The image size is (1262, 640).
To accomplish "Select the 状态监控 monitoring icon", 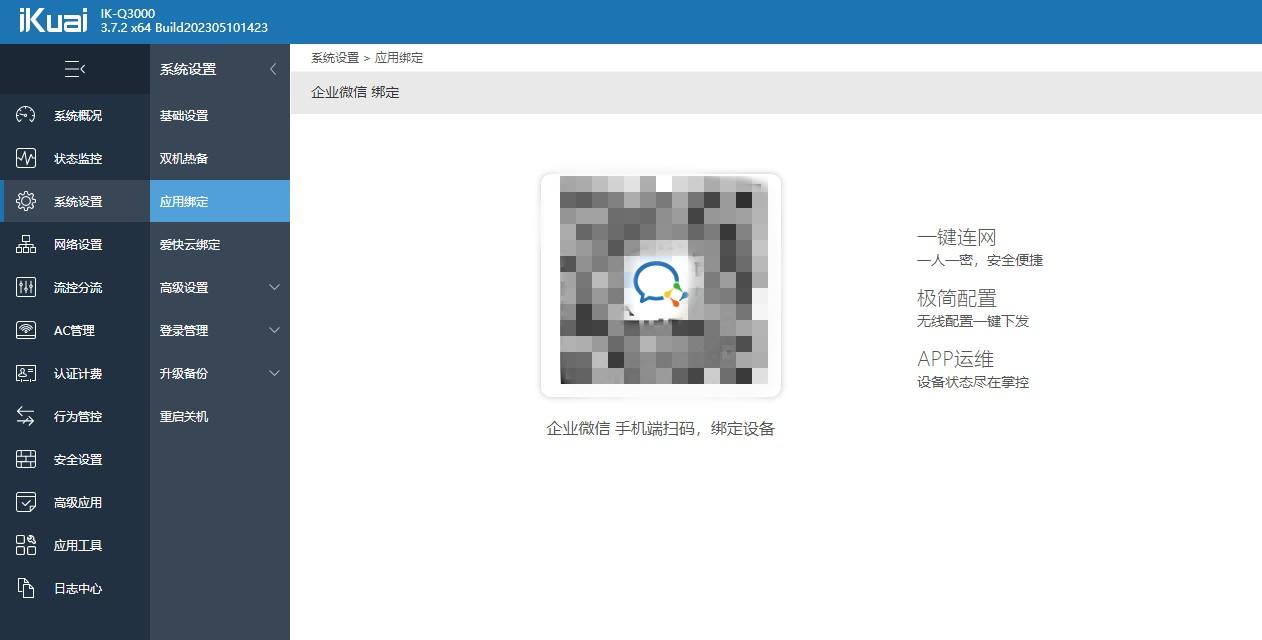I will click(74, 158).
